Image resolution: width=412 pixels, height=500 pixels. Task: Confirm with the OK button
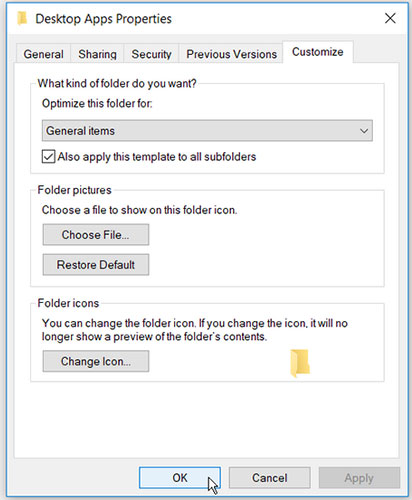coord(180,478)
